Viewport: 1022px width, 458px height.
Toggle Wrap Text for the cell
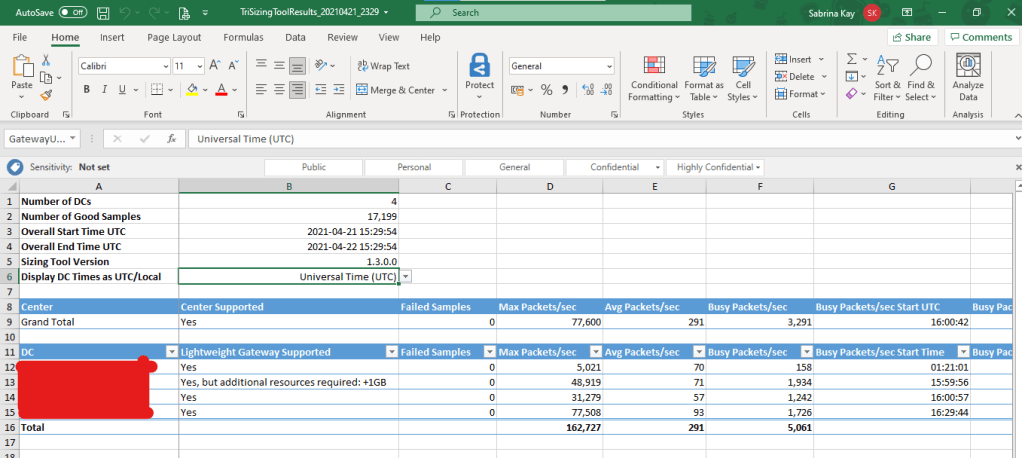[x=381, y=66]
